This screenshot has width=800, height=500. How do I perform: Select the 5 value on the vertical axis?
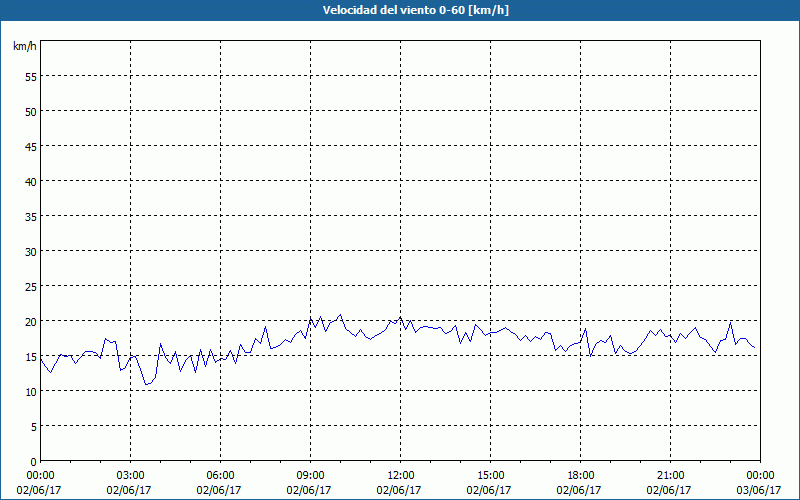[34, 427]
